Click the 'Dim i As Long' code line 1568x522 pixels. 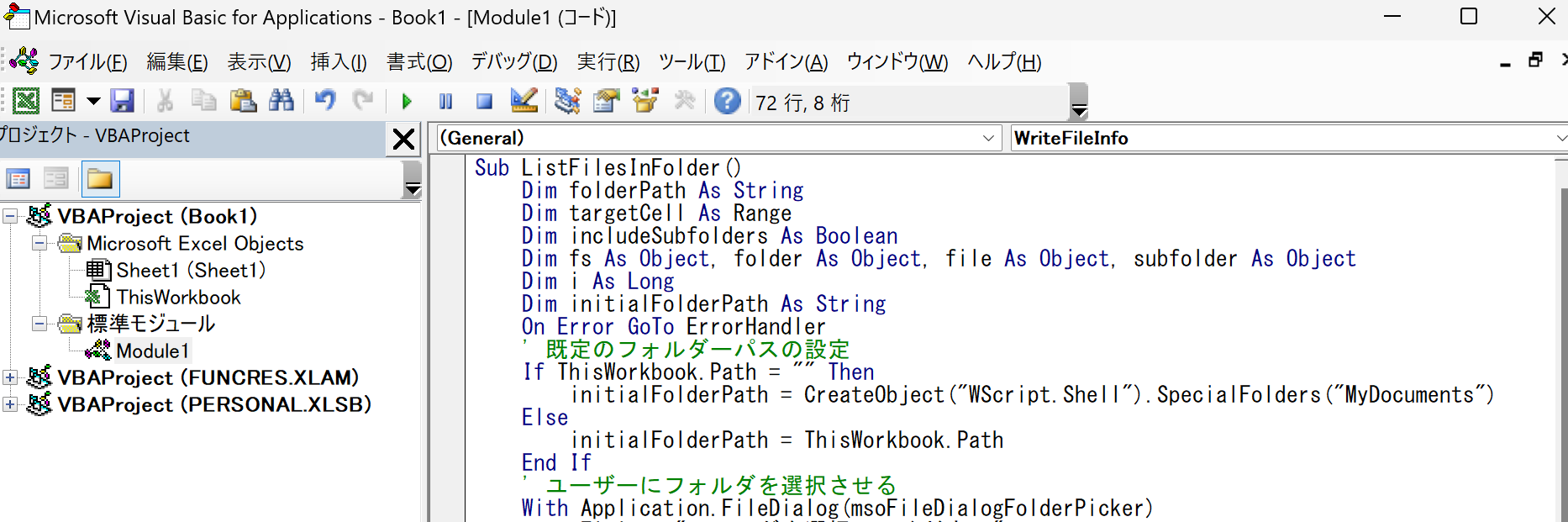tap(597, 282)
